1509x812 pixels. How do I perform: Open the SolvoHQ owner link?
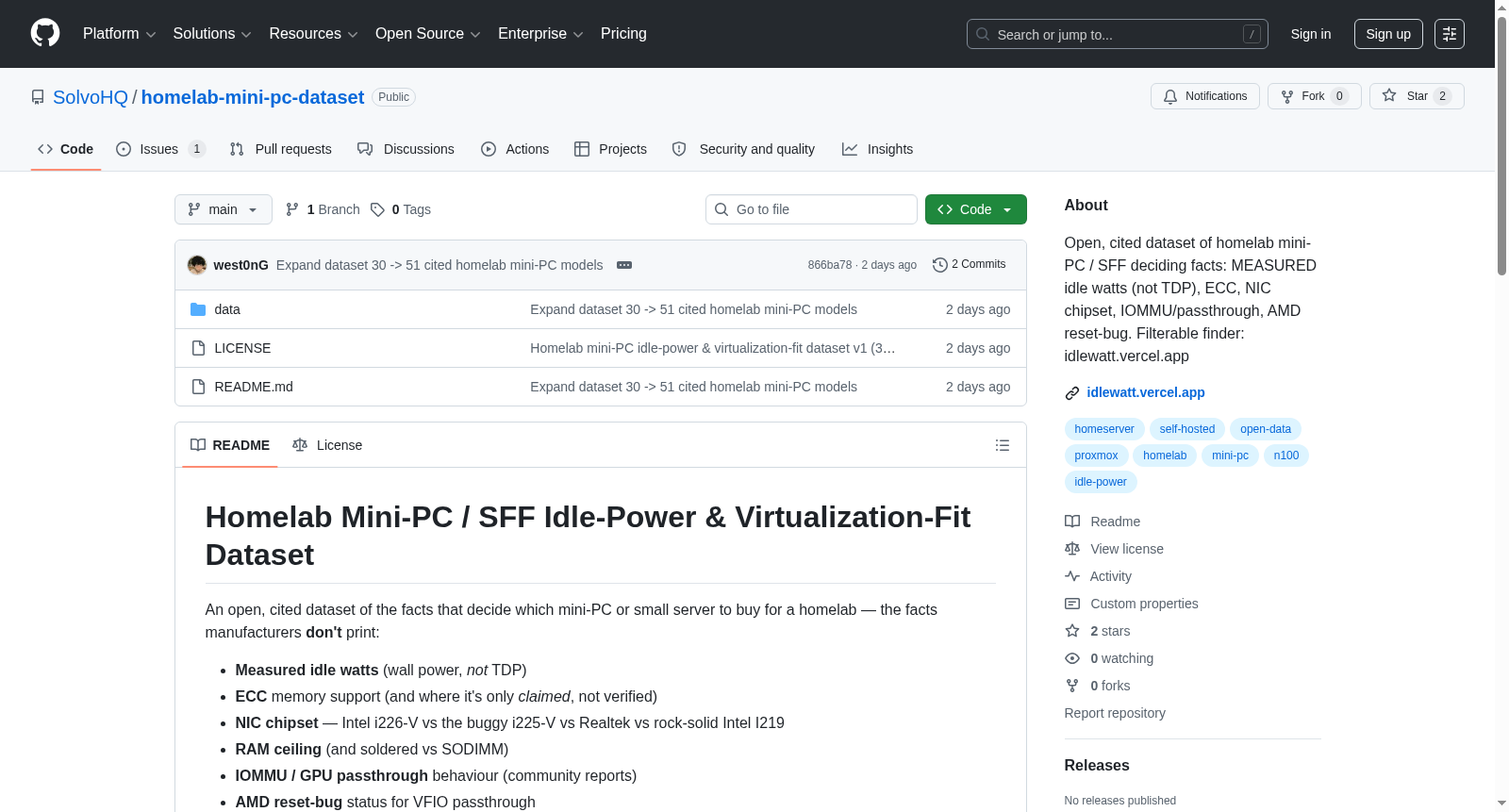[x=91, y=97]
